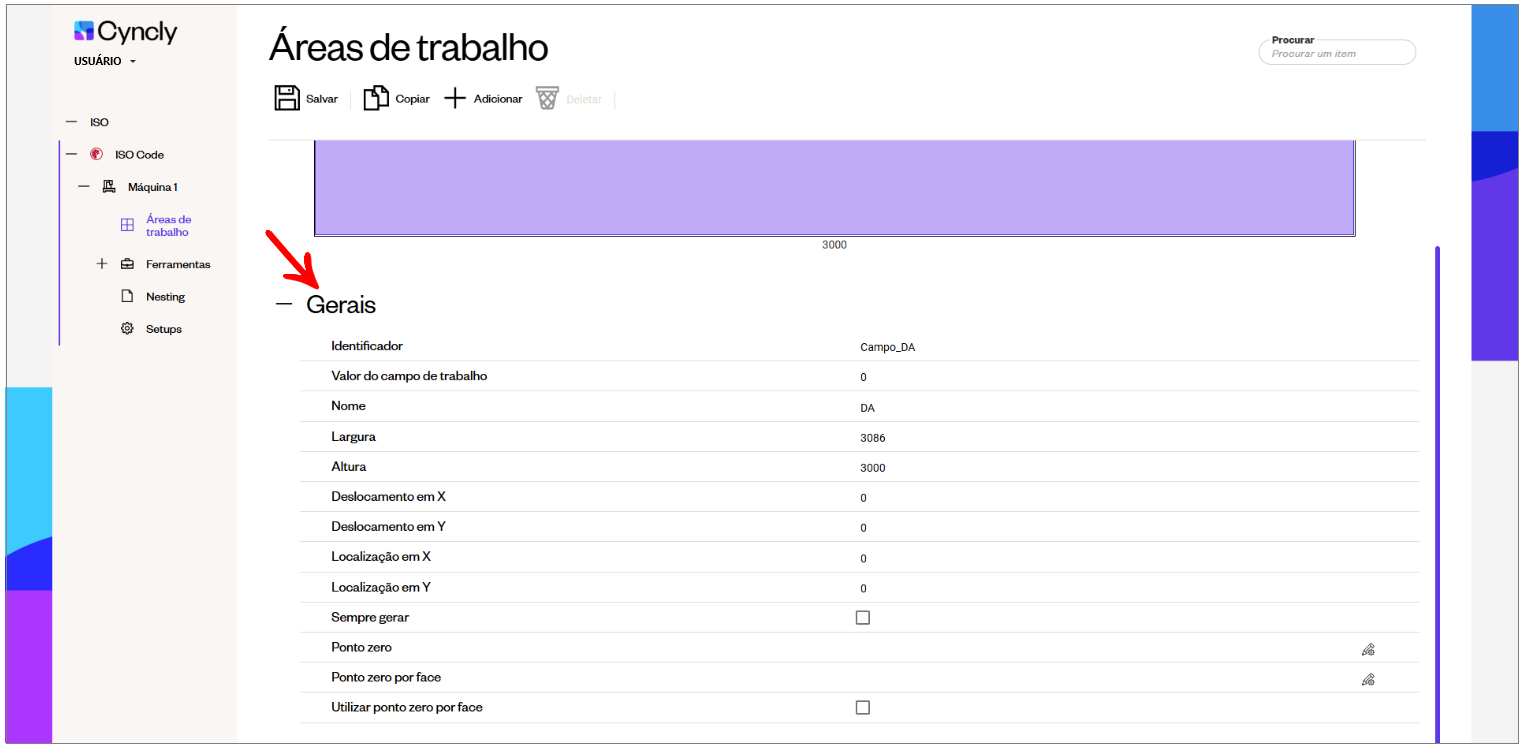Toggle Utilizar ponto zero por face checkbox
The image size is (1522, 745).
click(863, 708)
